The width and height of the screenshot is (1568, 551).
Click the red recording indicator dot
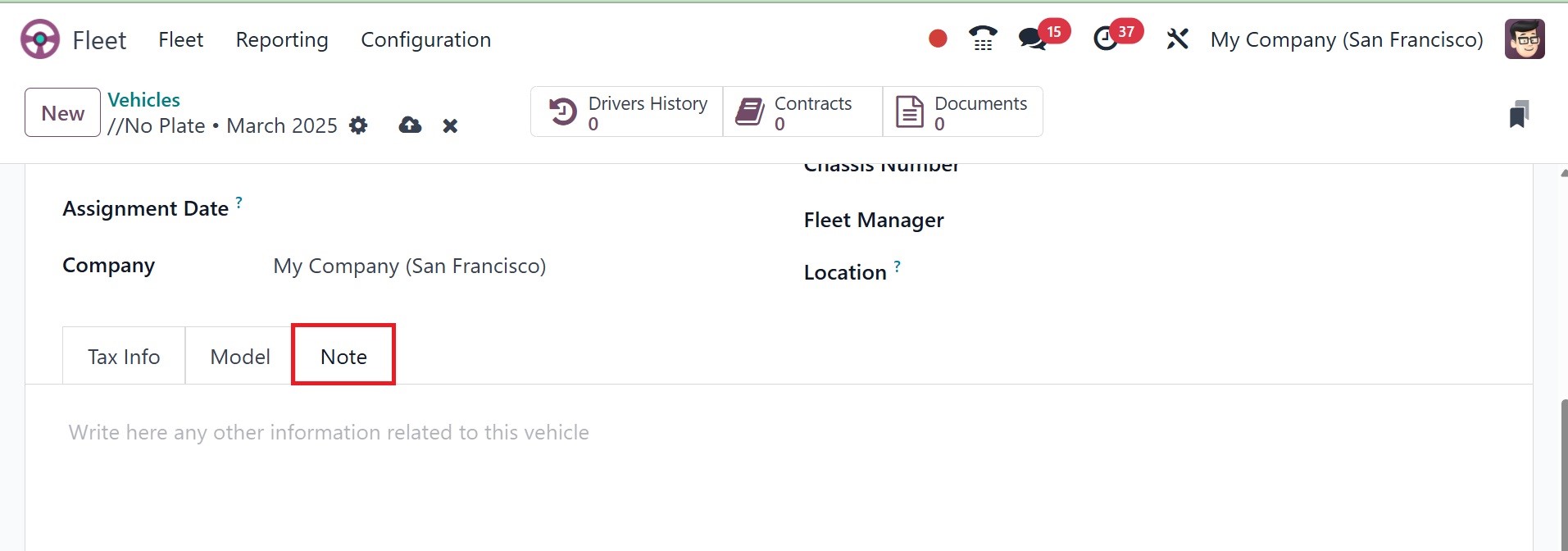click(938, 39)
